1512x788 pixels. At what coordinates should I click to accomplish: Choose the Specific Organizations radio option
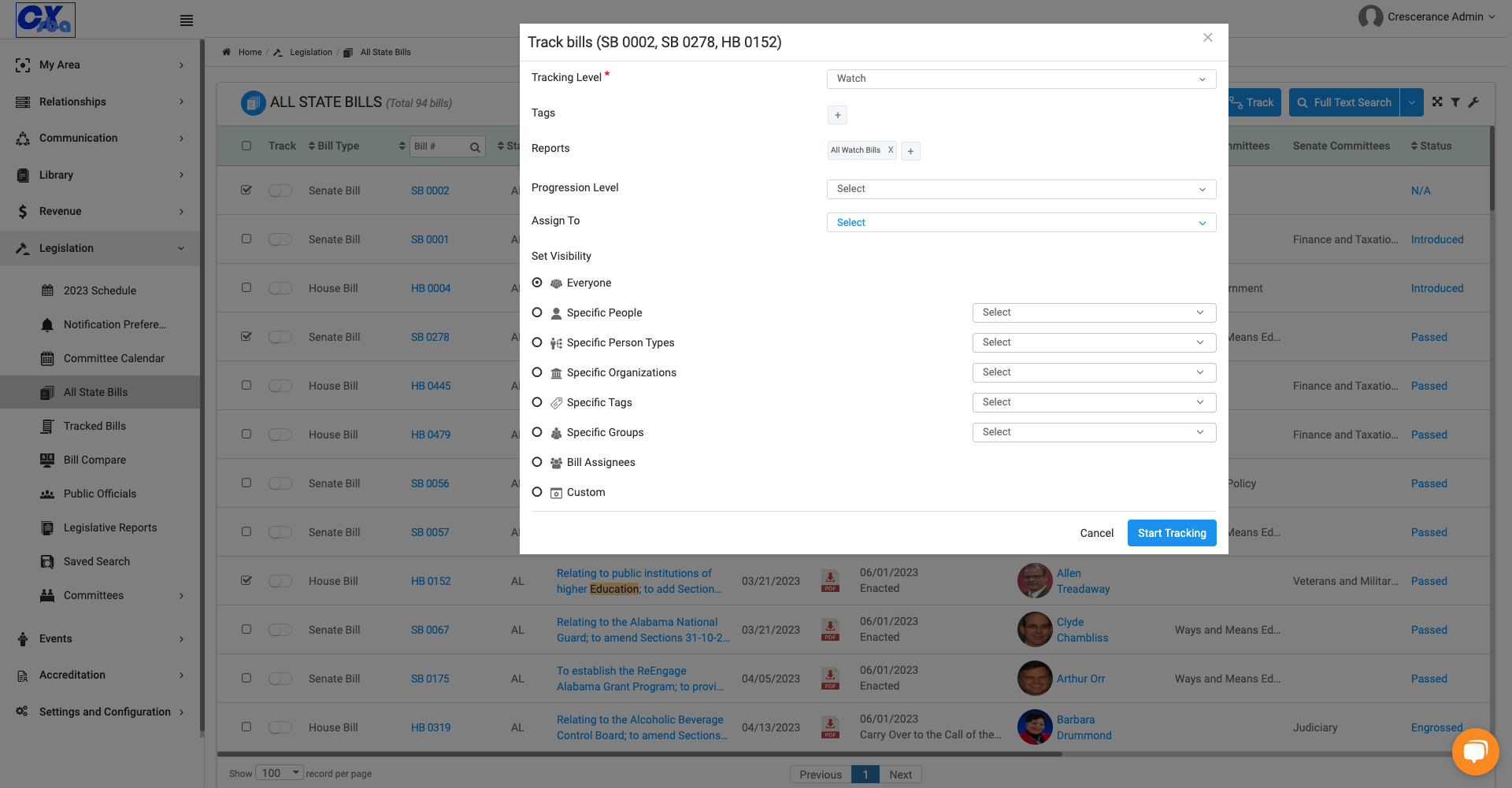(537, 372)
